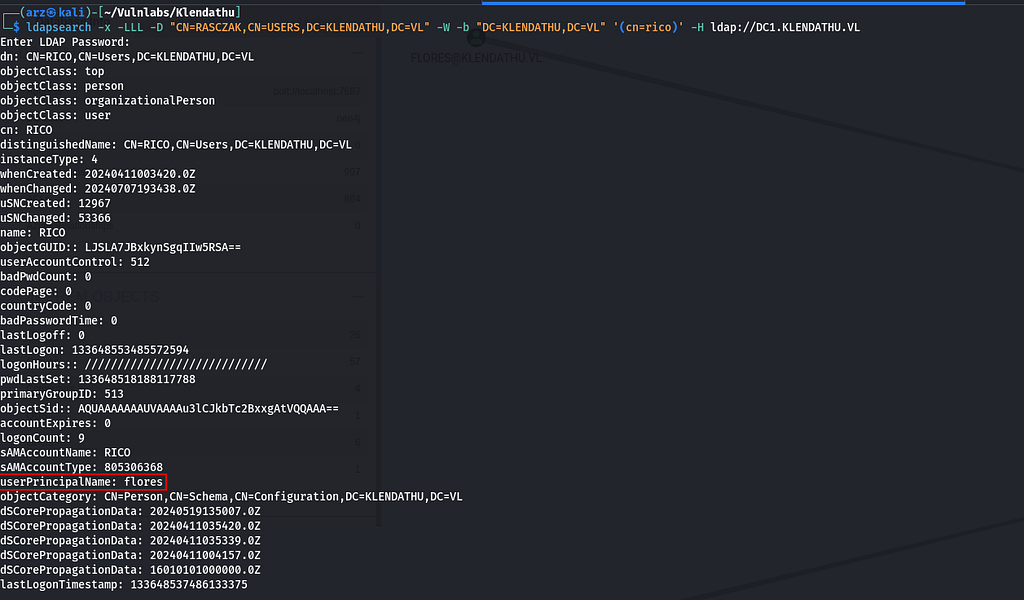Click the pwdLastSet: 133648518188117788 line

pyautogui.click(x=98, y=379)
